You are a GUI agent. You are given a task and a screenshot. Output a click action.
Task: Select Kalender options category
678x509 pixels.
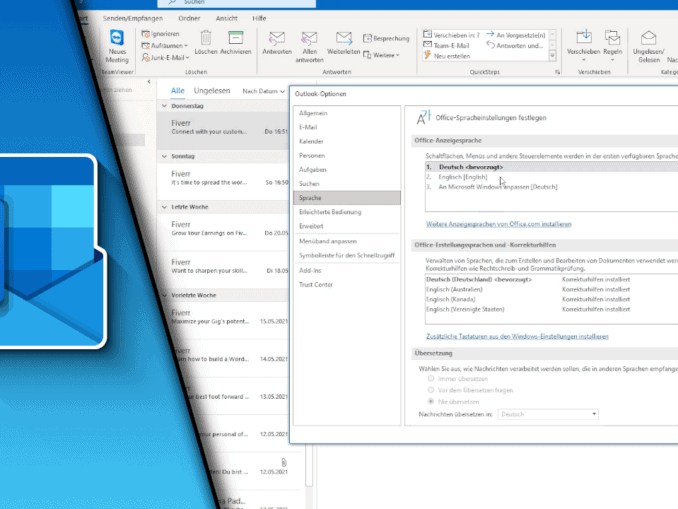[347, 141]
